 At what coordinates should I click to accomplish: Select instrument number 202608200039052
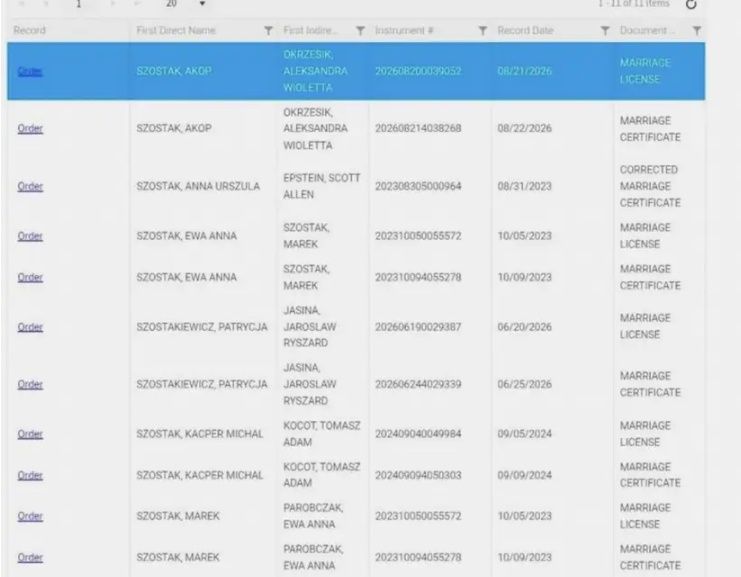tap(418, 71)
